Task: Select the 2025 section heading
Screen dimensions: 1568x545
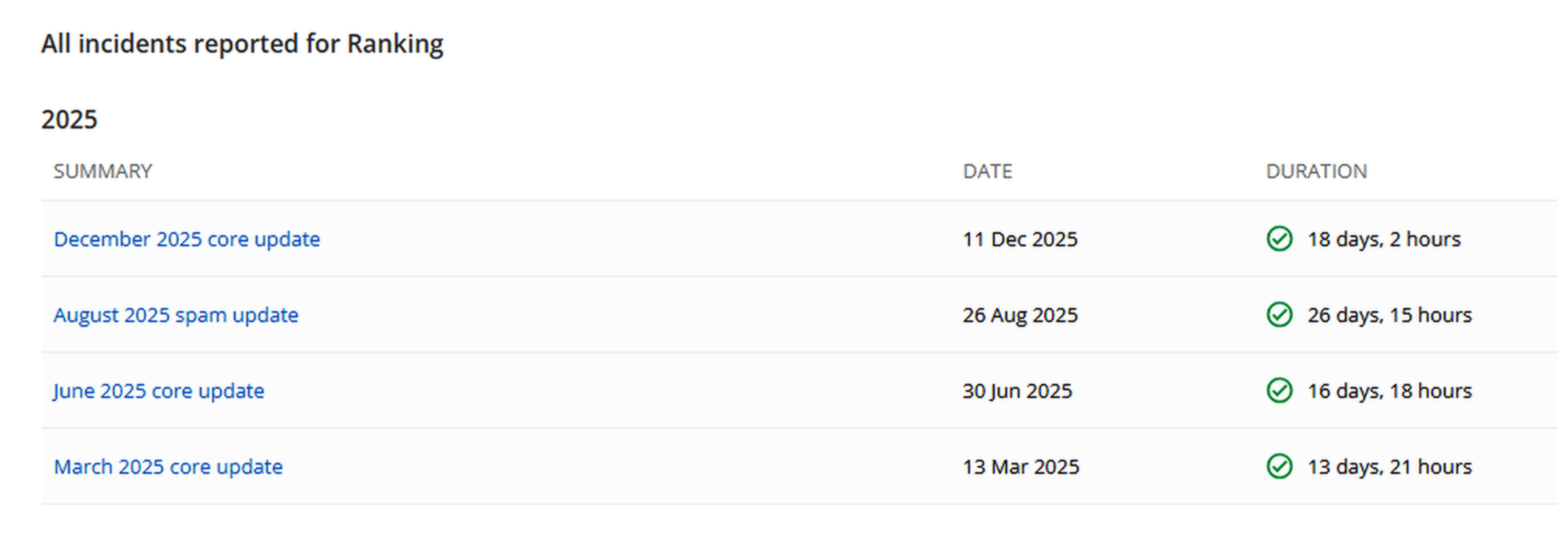Action: (x=70, y=119)
